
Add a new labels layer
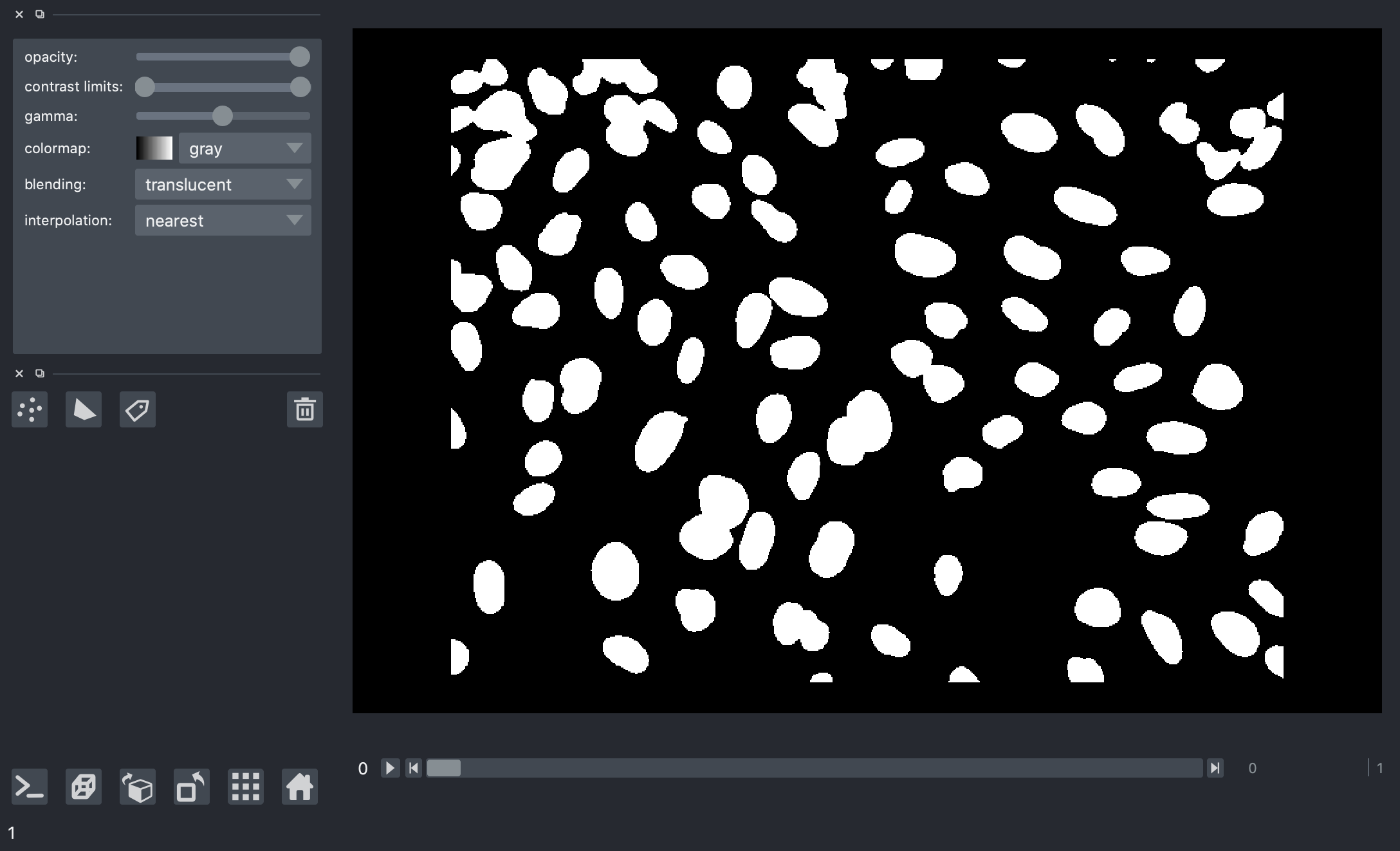(137, 409)
